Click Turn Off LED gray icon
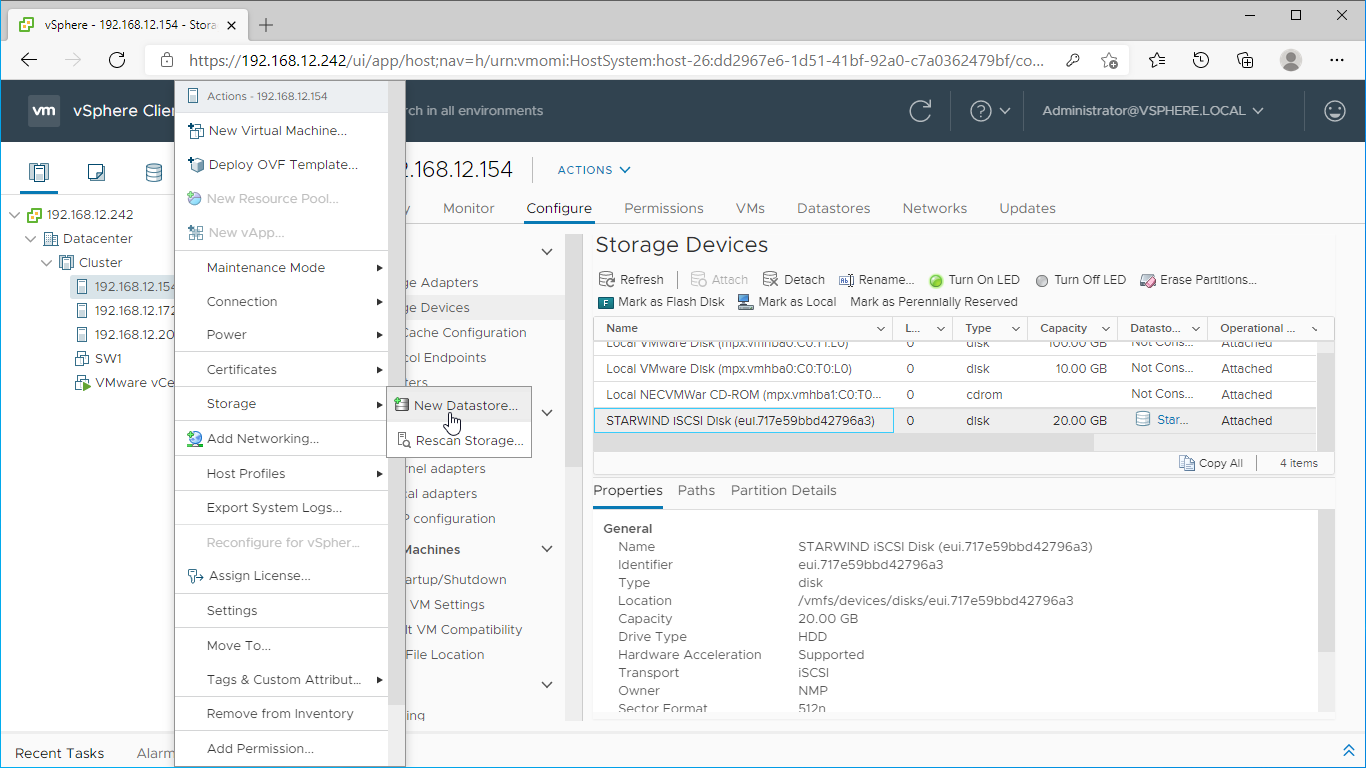 click(1042, 281)
